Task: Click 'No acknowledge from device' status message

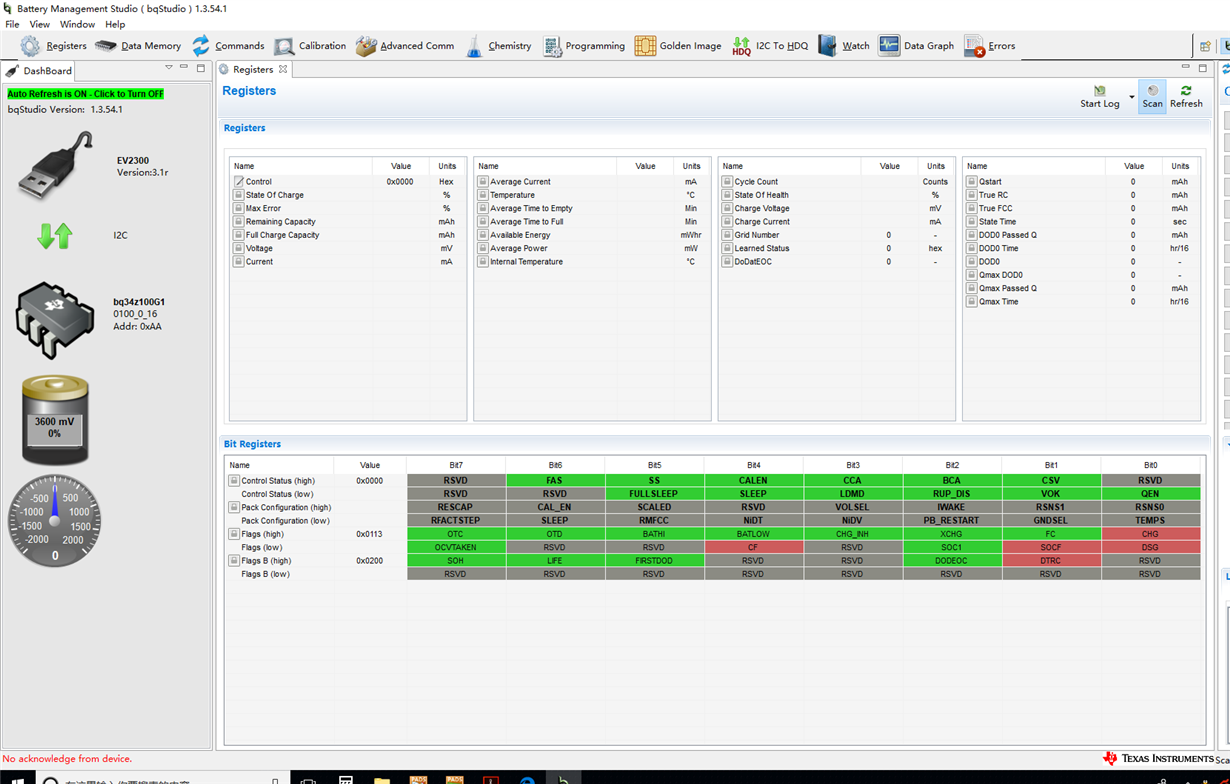Action: [67, 759]
